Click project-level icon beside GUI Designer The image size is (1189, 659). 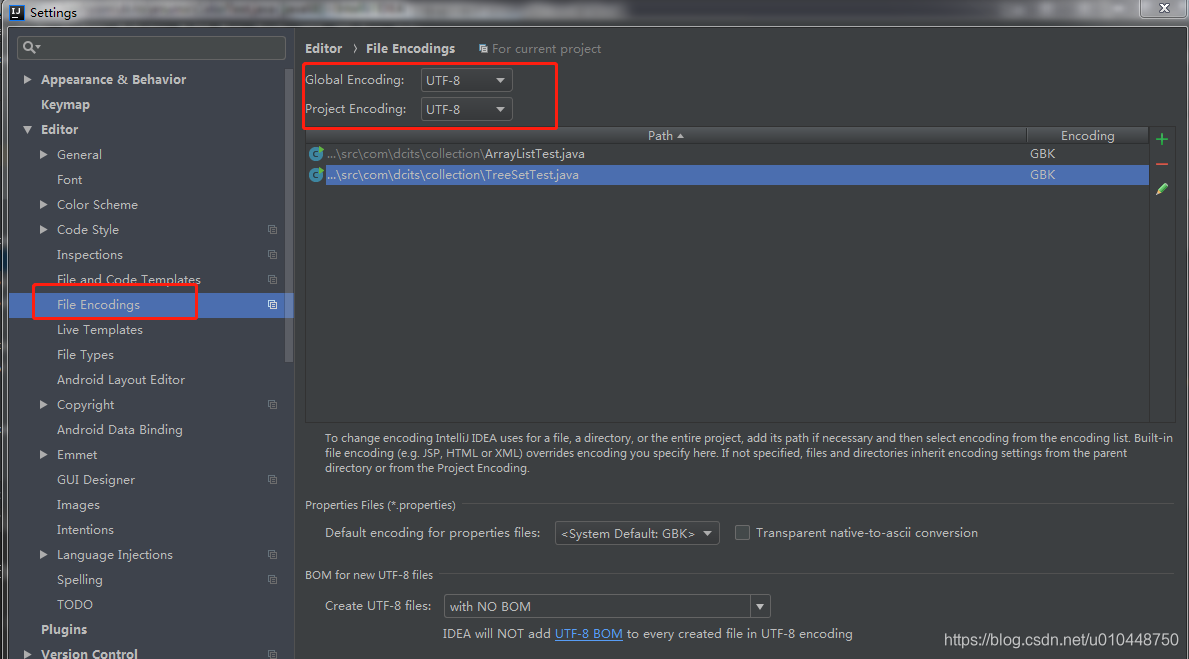pos(272,480)
